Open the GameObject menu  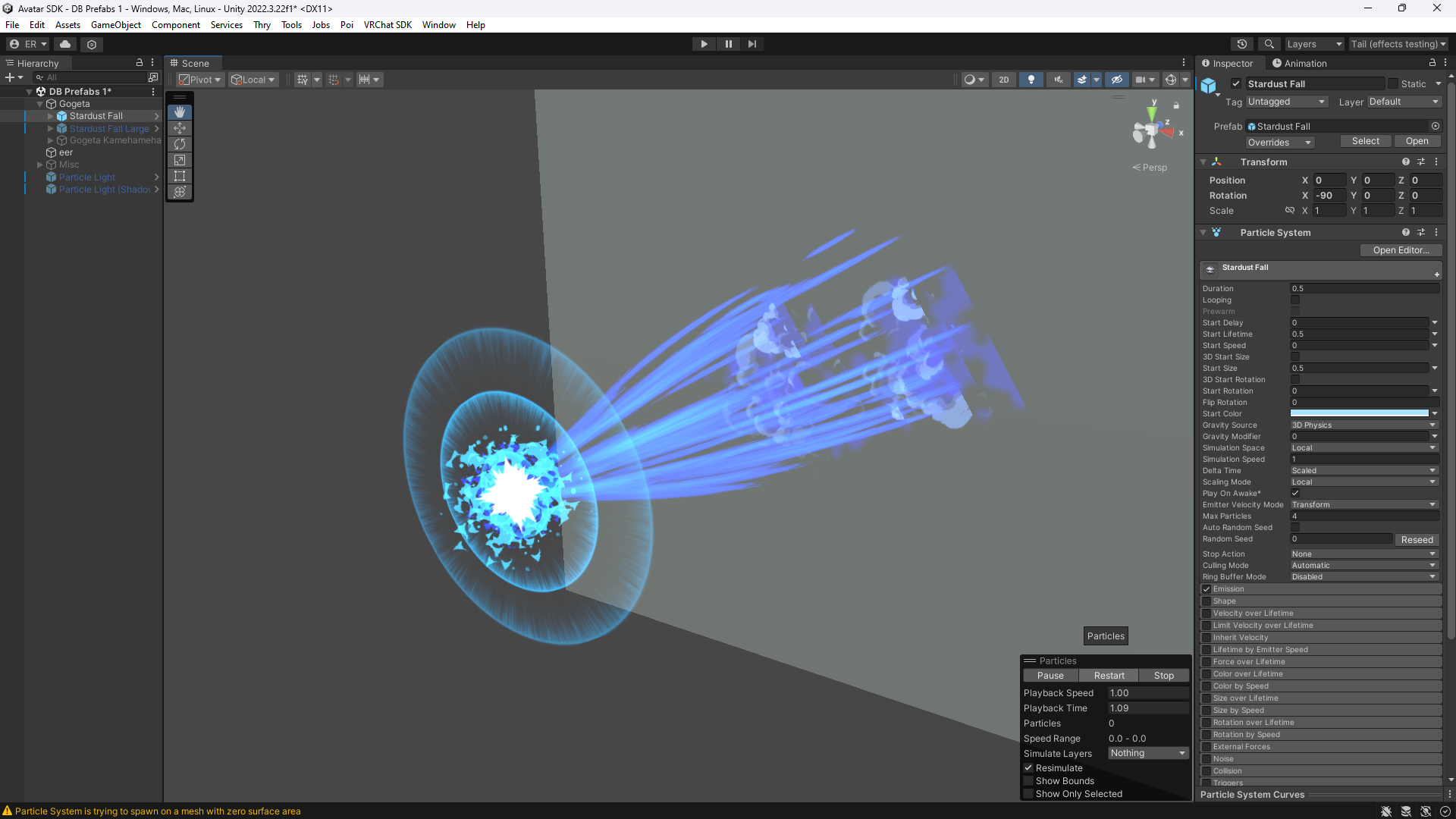click(x=115, y=25)
